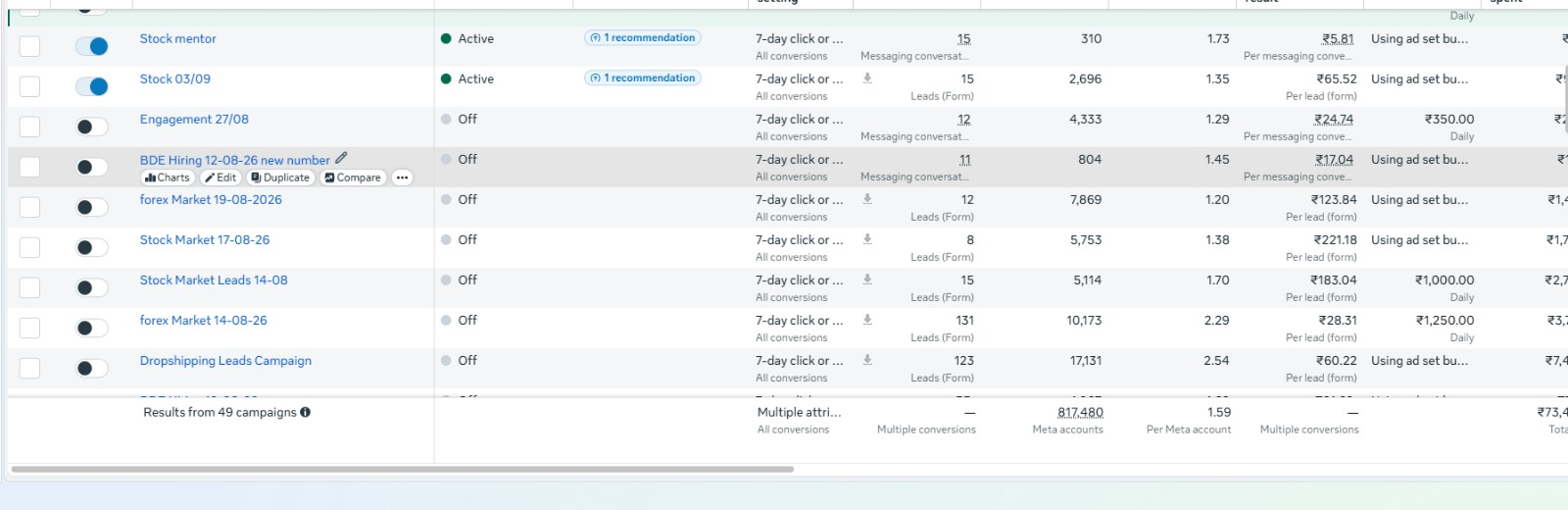
Task: Select the forex Market 14-08-26 row checkbox
Action: coord(30,328)
